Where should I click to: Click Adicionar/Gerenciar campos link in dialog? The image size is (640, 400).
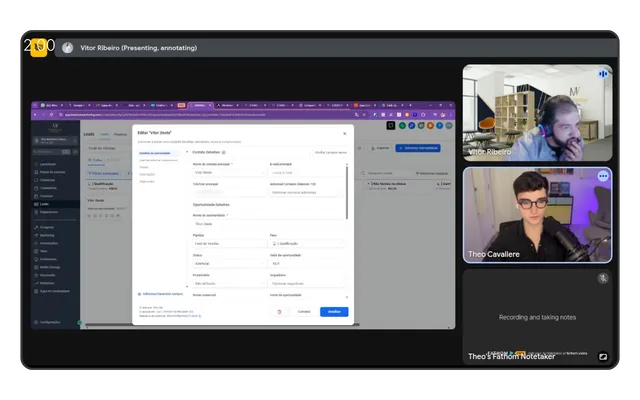[x=160, y=294]
